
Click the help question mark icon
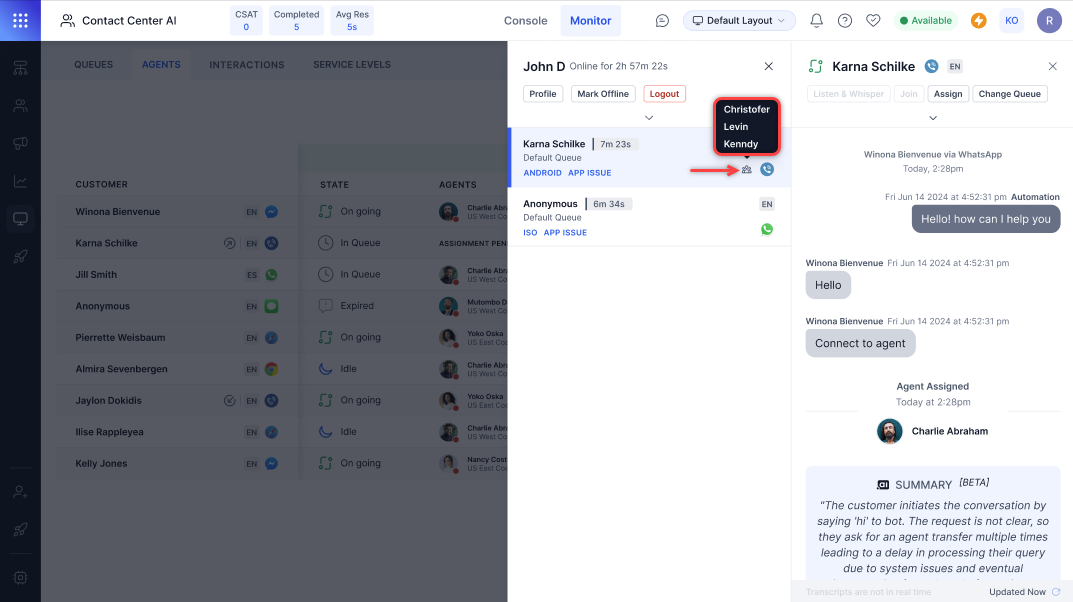845,21
